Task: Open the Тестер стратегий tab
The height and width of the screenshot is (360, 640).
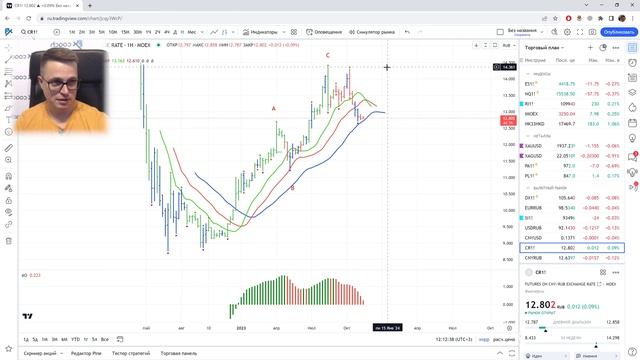Action: [x=131, y=353]
